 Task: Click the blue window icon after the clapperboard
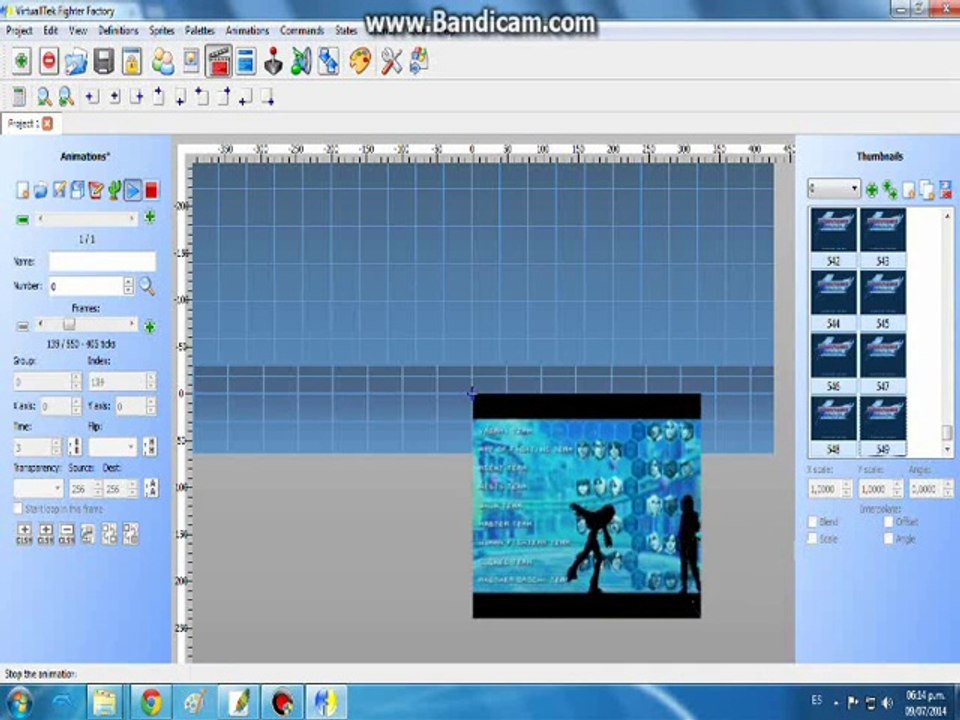click(x=246, y=62)
